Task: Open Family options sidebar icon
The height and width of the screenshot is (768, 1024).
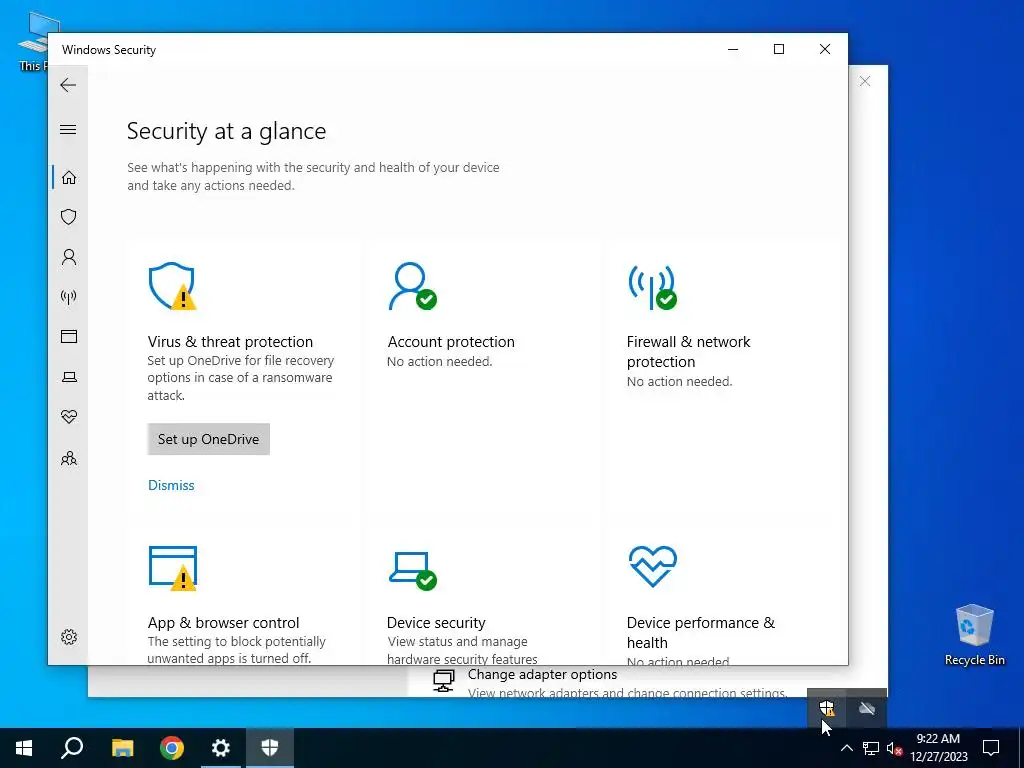Action: 69,458
